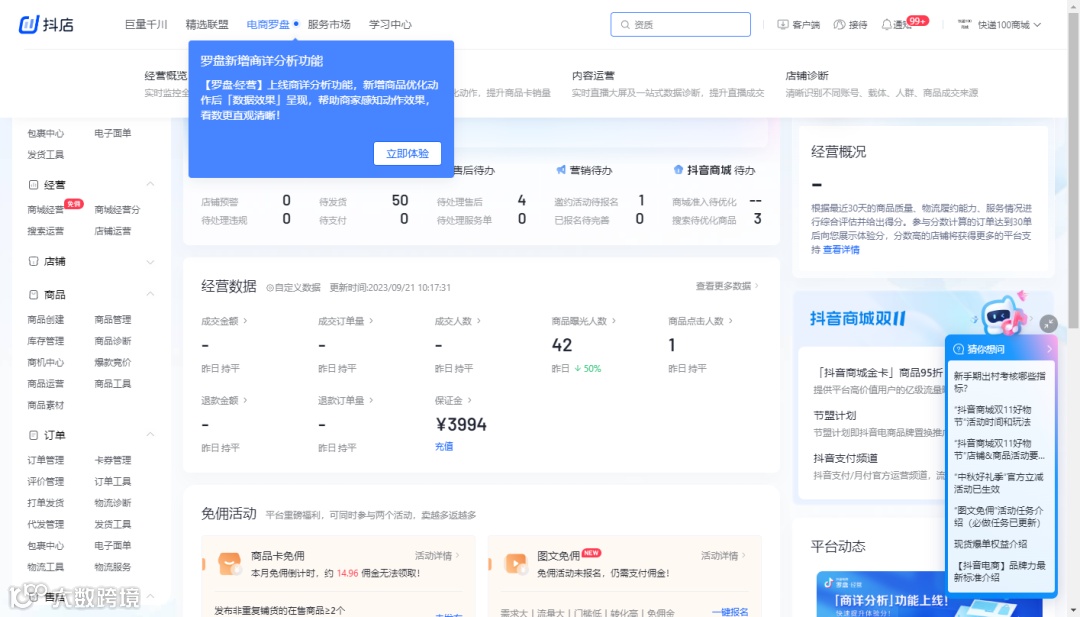Screen dimensions: 1080x617
Task: Open 电商罗盘 top menu
Action: [269, 25]
